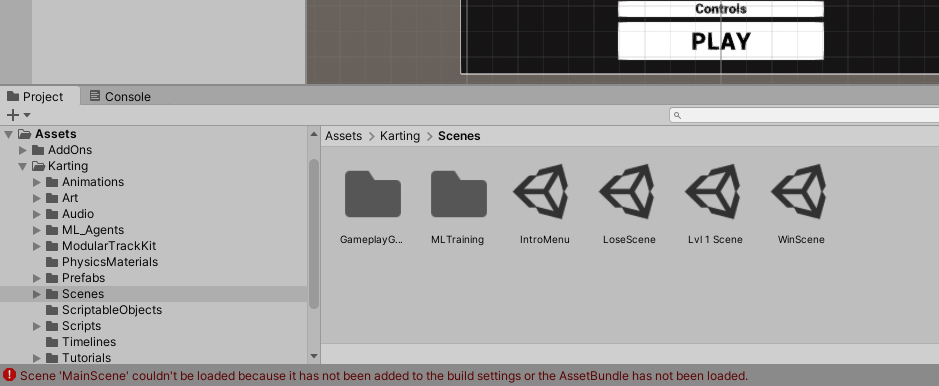Select the LoseScene Unity scene icon
This screenshot has height=386, width=939.
[628, 192]
